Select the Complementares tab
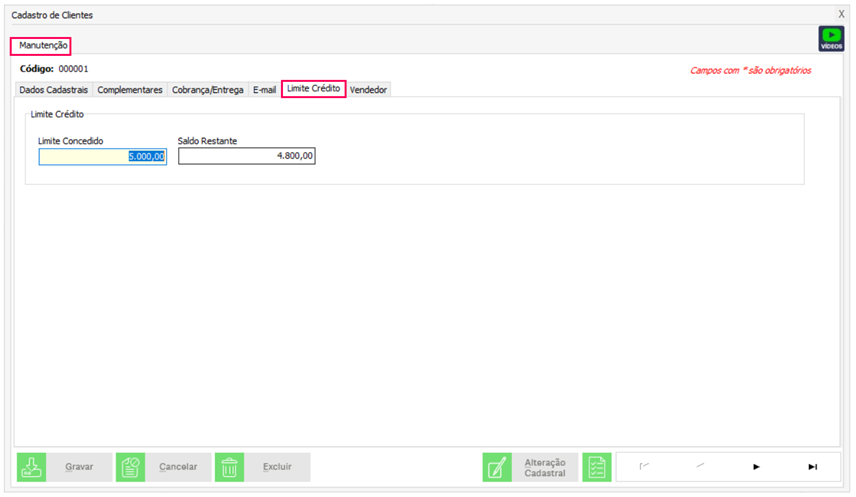856x497 pixels. (x=130, y=90)
